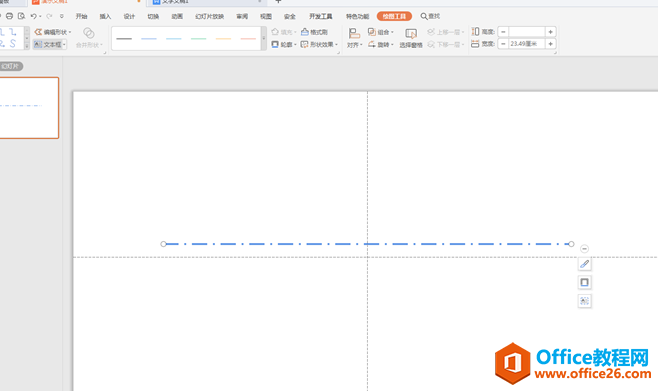Click the Text Box (文本框) button

(47, 44)
